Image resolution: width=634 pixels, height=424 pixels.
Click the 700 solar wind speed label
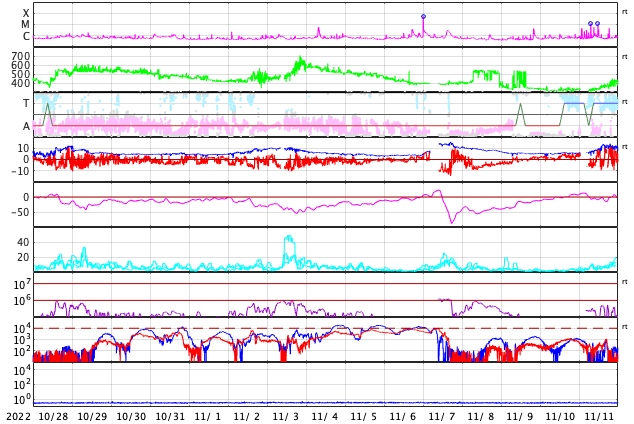(x=21, y=56)
